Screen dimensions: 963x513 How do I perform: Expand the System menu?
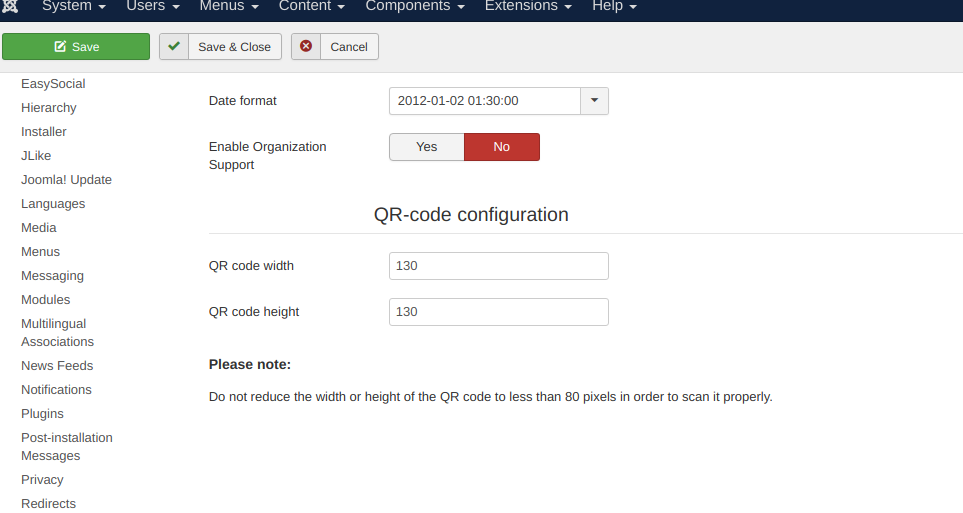74,6
